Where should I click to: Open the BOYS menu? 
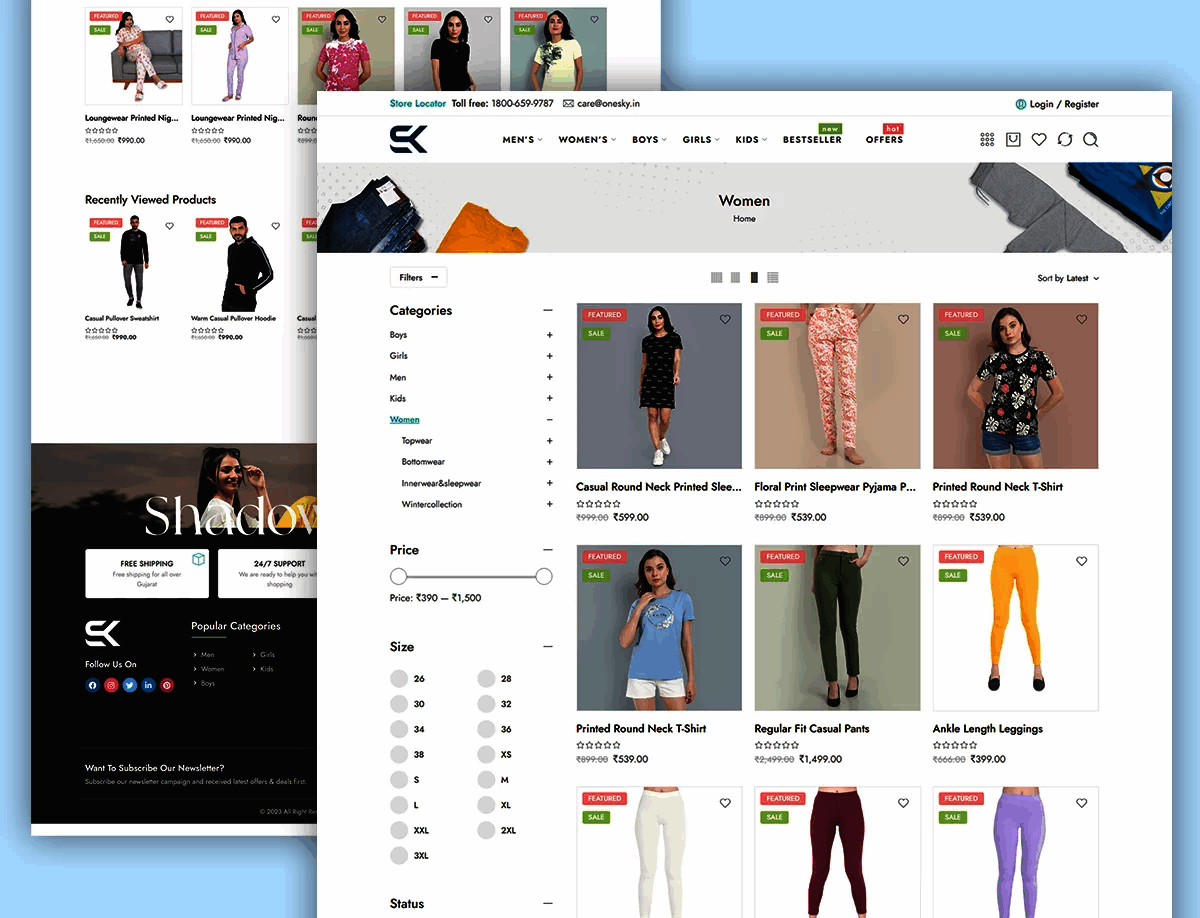[x=649, y=140]
